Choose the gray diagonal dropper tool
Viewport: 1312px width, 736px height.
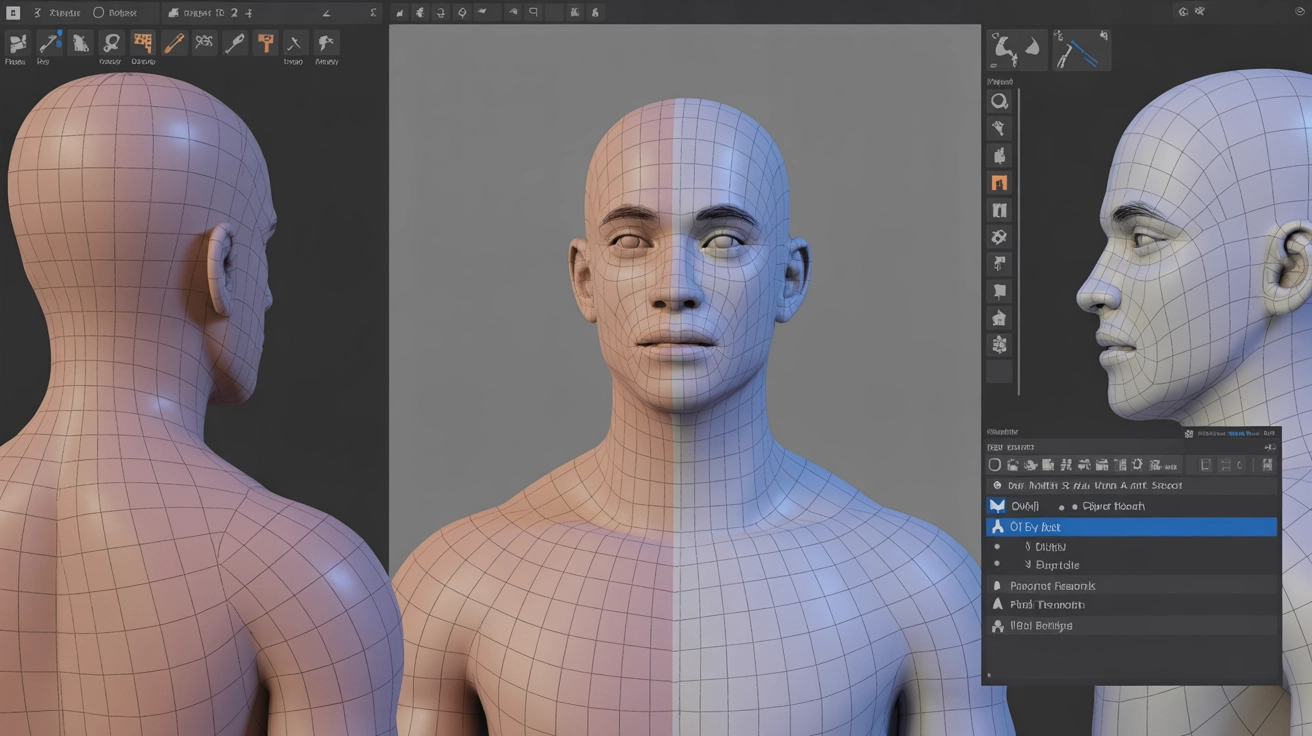(235, 43)
